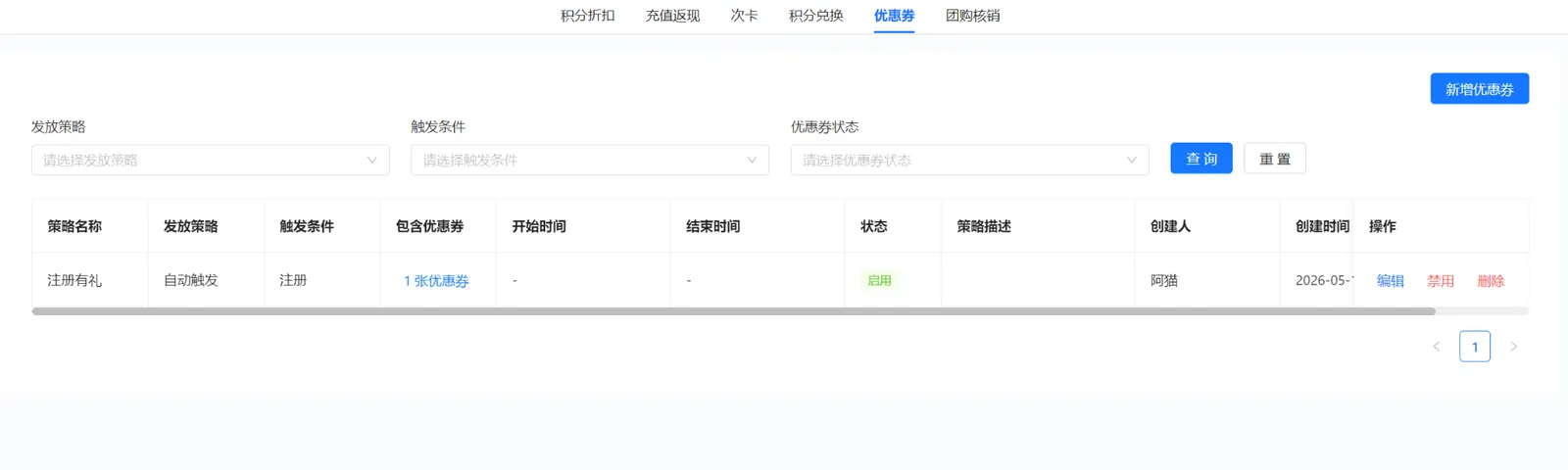Image resolution: width=1568 pixels, height=470 pixels.
Task: Select the 次卡 tab
Action: coord(744,16)
